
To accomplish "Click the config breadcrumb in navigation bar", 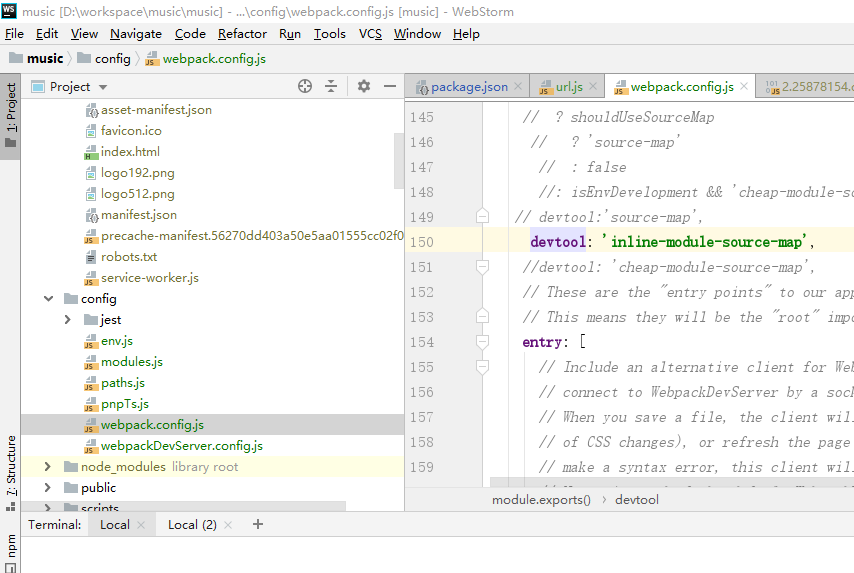I will [104, 58].
